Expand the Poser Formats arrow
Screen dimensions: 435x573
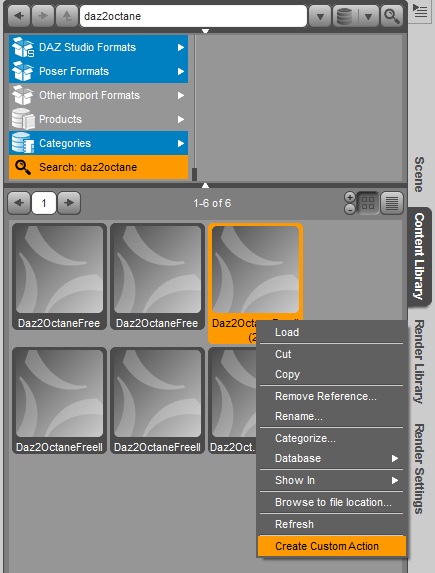[x=181, y=72]
